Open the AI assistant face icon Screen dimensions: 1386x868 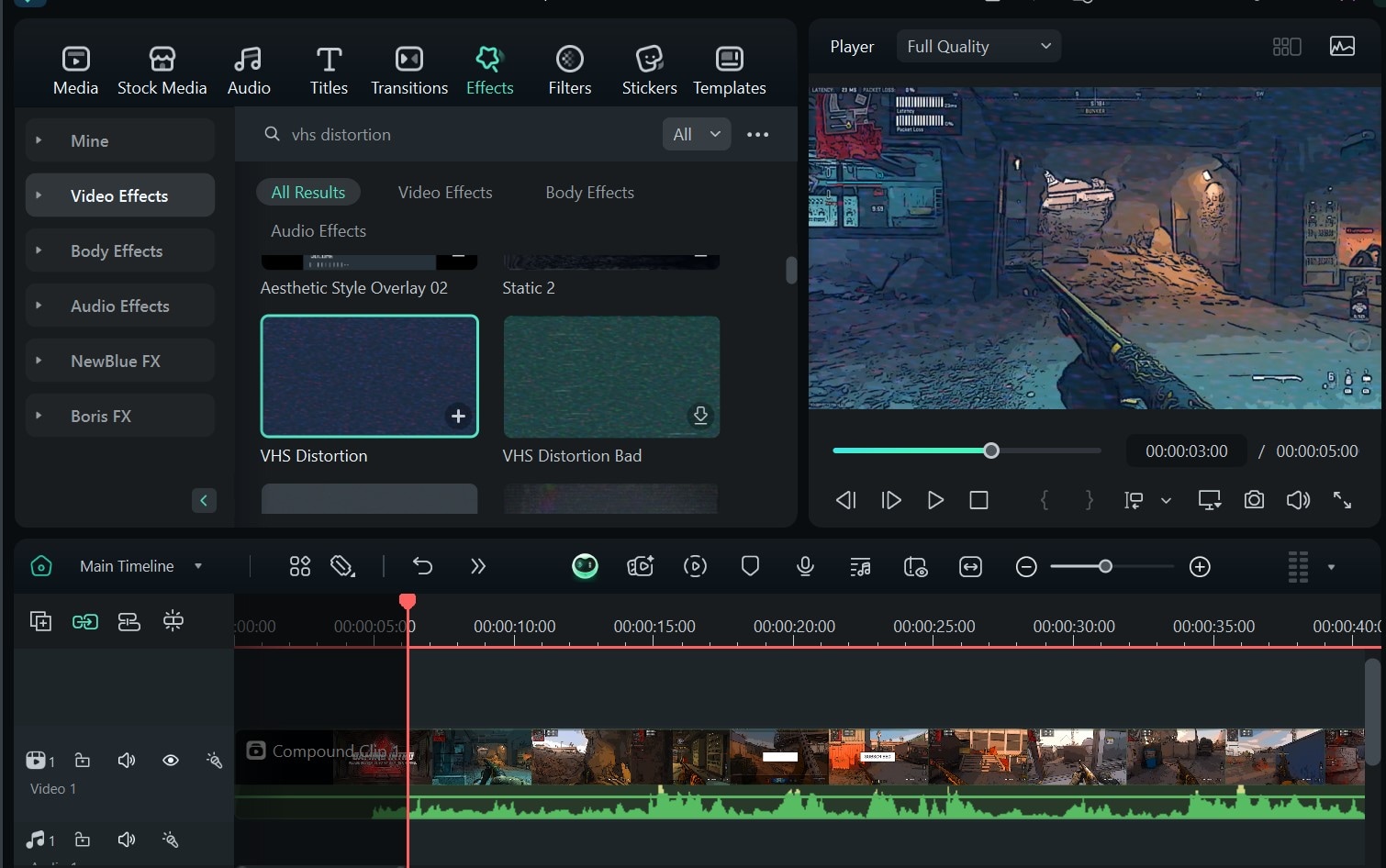point(585,566)
